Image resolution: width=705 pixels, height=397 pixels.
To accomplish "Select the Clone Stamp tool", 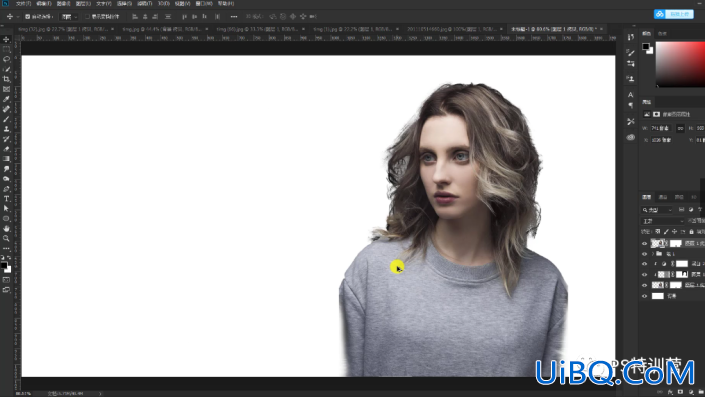I will [6, 129].
